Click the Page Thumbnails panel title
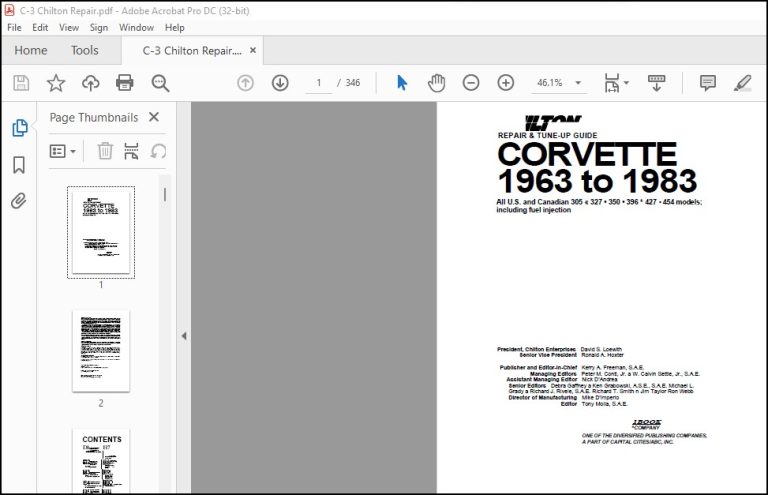Screen dimensions: 768x495 tap(94, 118)
